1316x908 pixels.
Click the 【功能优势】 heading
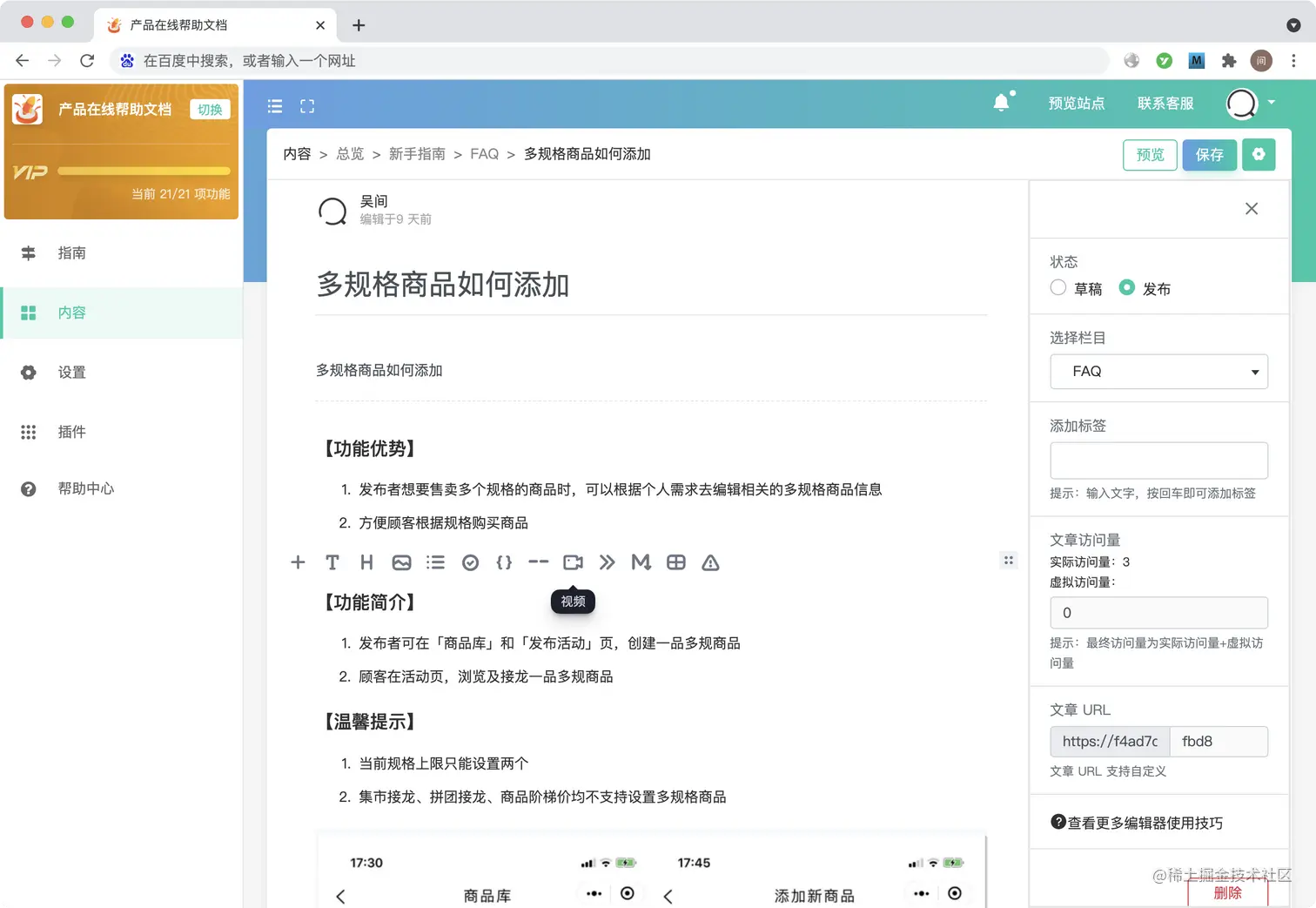370,448
